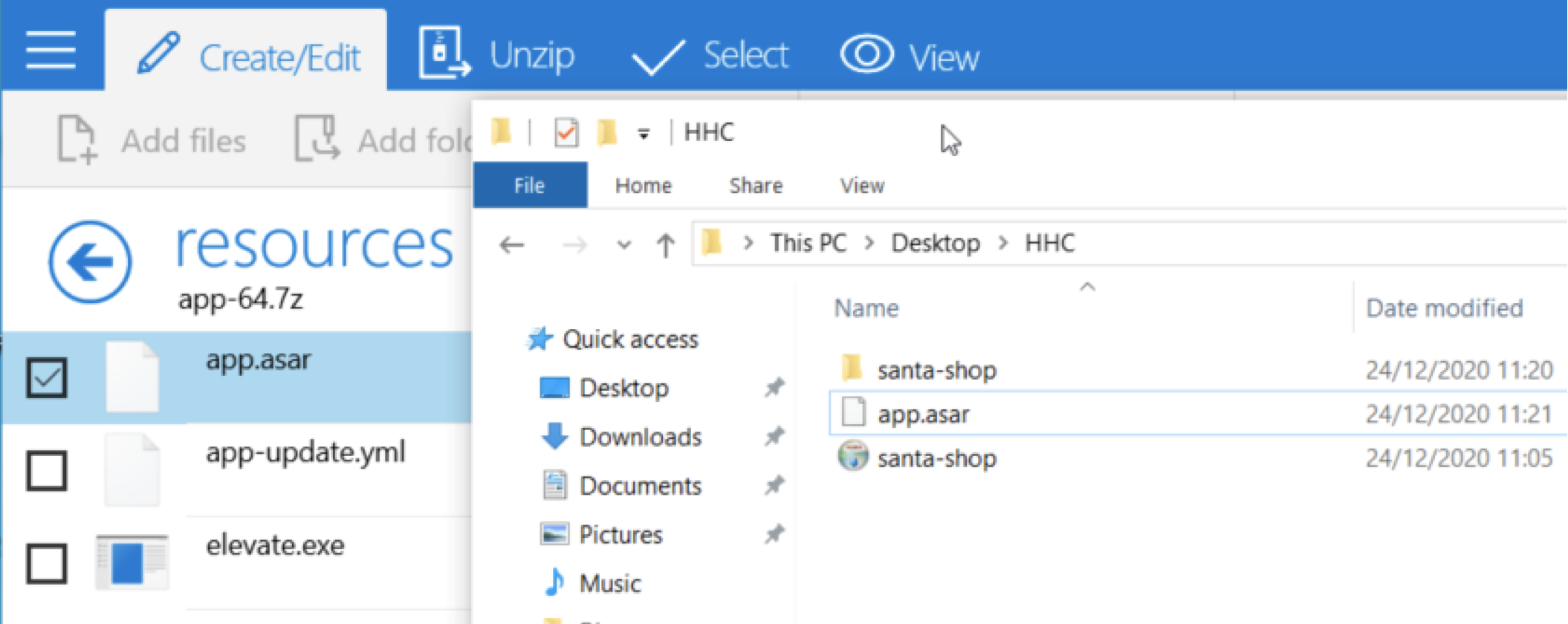
Task: Select the santa-shop application icon
Action: tap(852, 457)
